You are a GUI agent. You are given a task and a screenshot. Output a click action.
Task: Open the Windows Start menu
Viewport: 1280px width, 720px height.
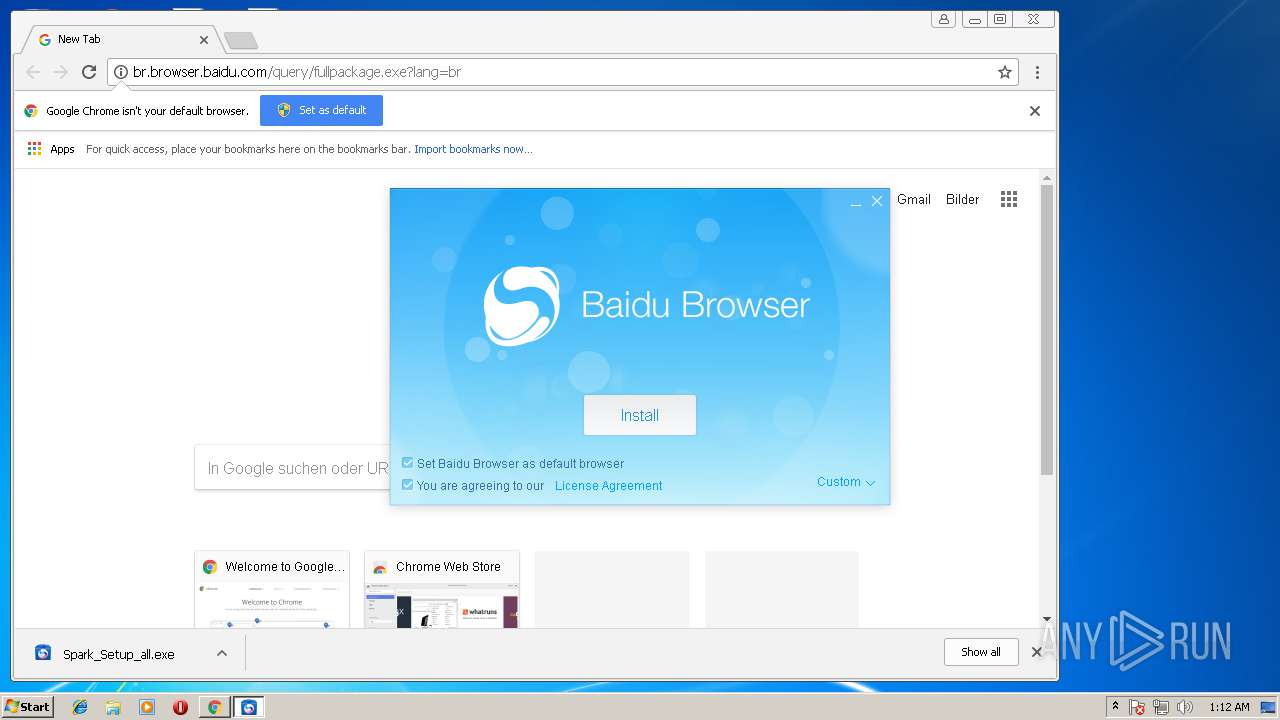pos(27,707)
